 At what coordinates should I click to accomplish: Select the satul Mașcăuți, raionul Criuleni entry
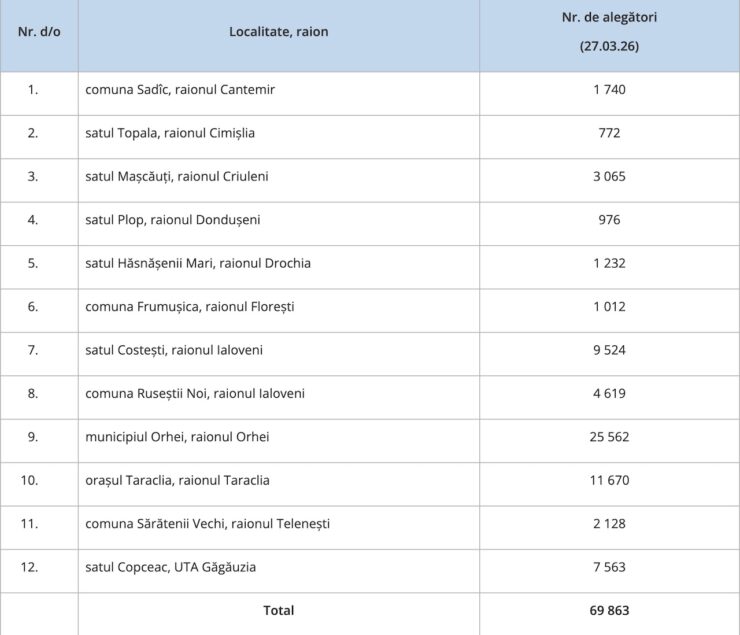(x=177, y=176)
